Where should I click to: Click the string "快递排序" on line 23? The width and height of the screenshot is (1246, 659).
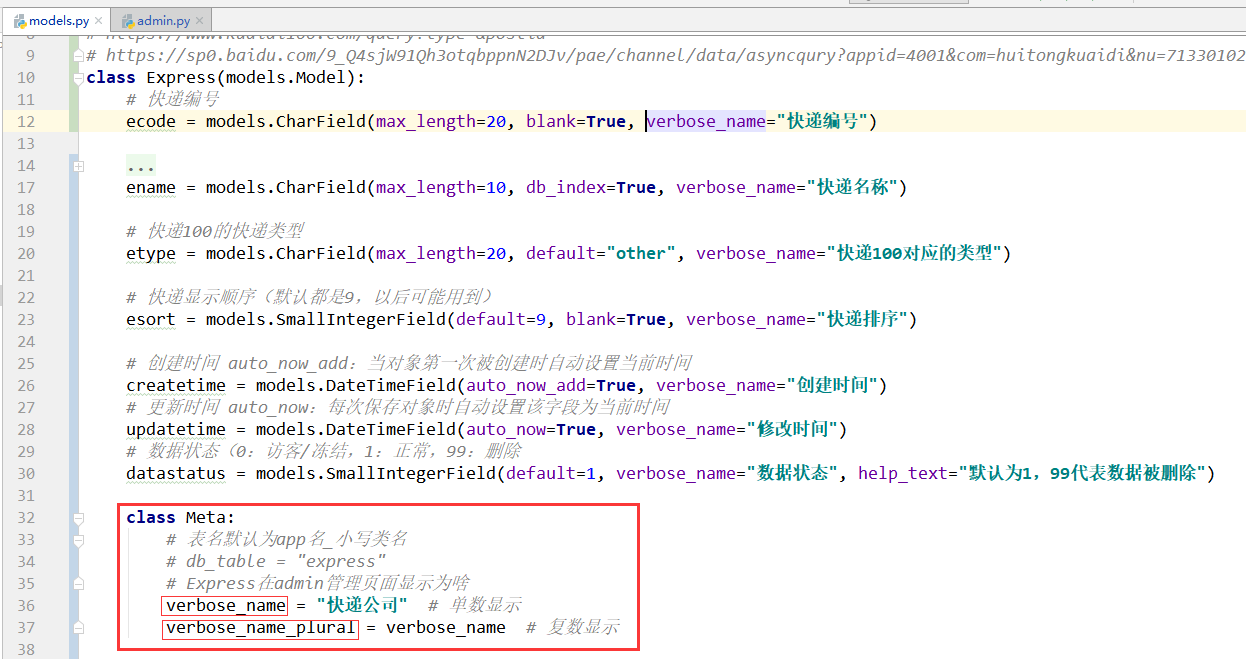pyautogui.click(x=862, y=320)
